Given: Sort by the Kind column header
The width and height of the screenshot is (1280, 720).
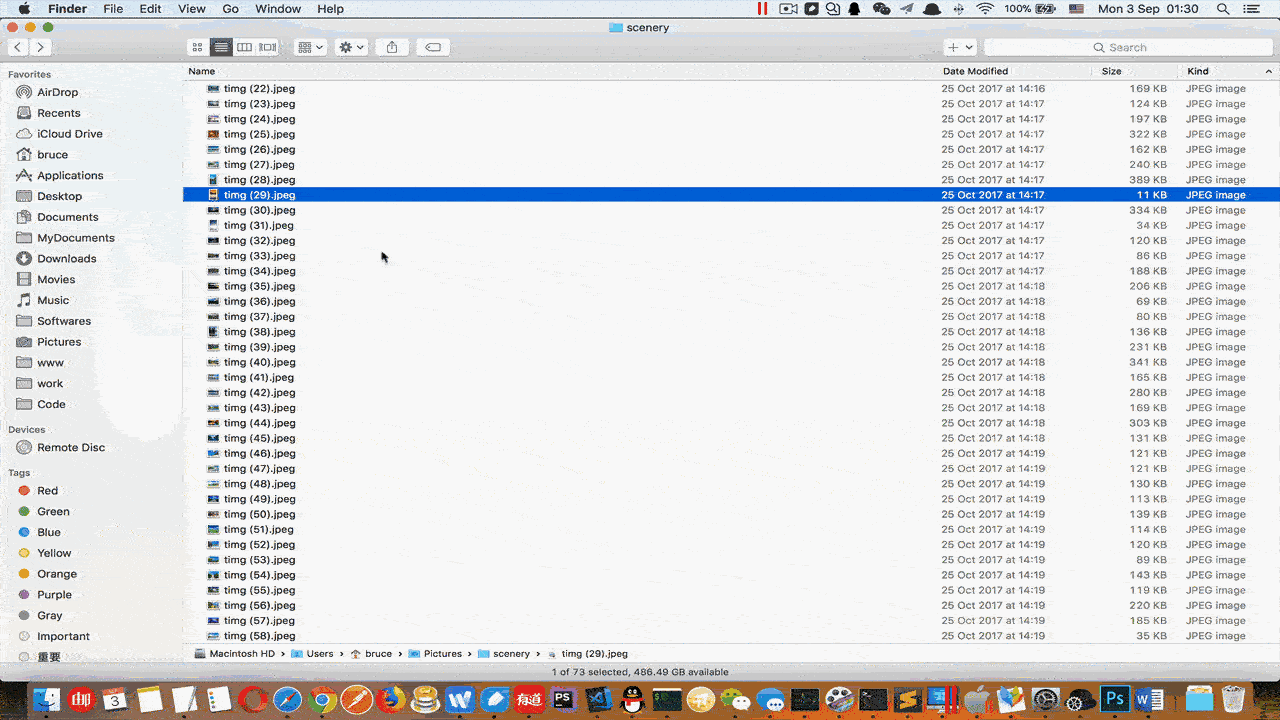Looking at the screenshot, I should tap(1198, 71).
